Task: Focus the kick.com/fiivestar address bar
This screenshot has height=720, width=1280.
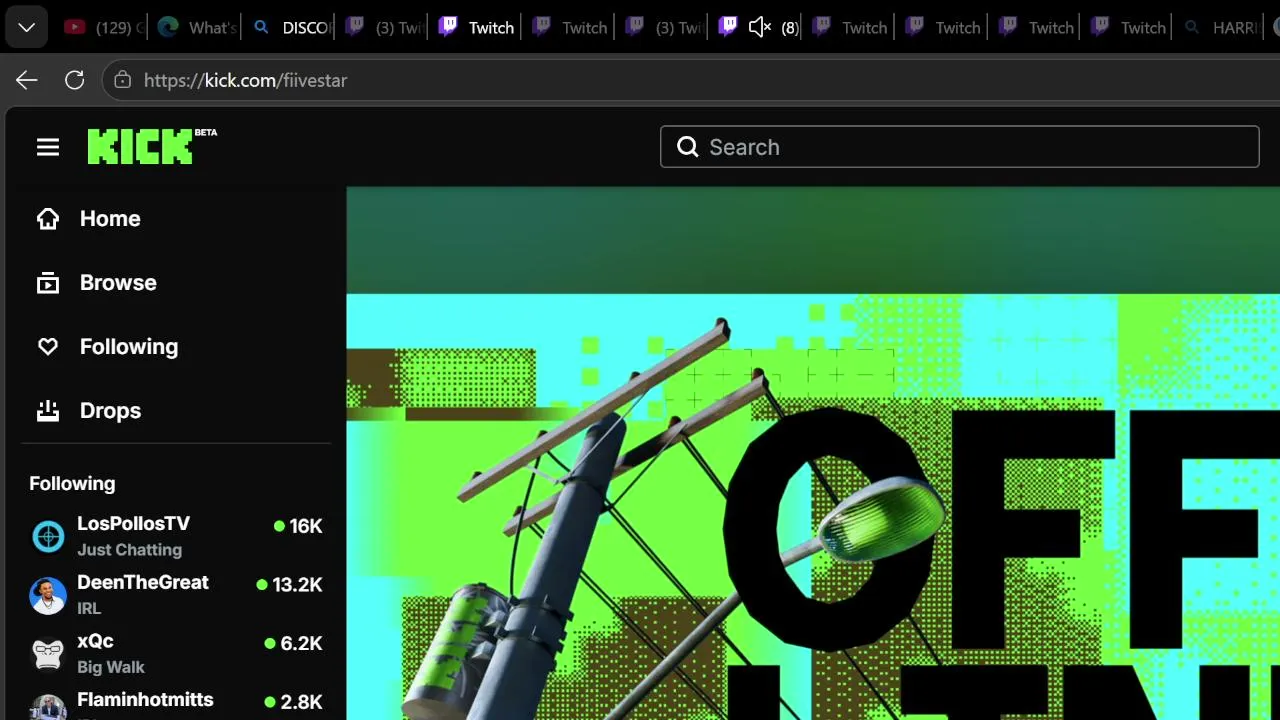Action: coord(690,80)
